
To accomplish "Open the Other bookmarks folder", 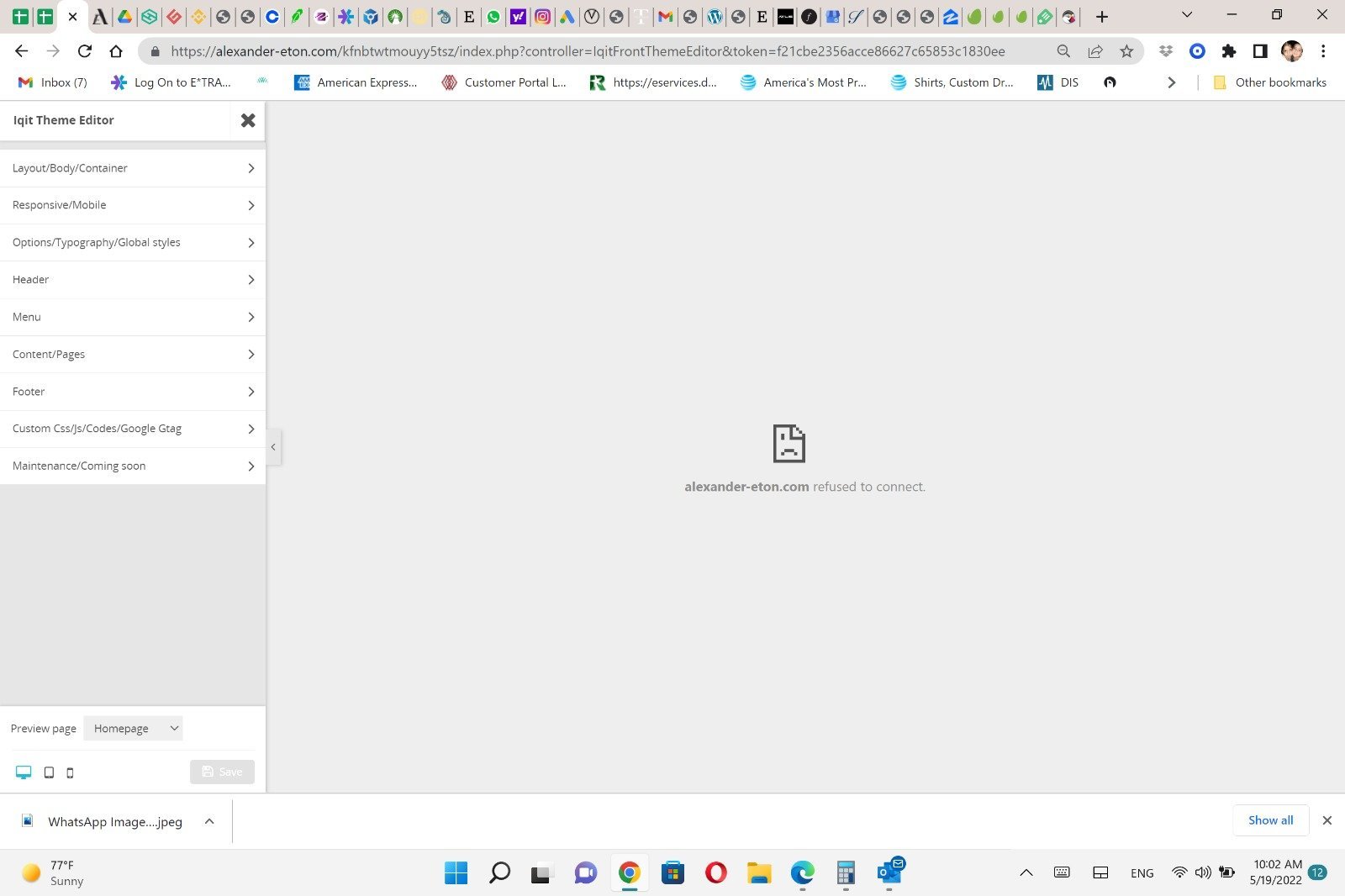I will click(x=1269, y=82).
